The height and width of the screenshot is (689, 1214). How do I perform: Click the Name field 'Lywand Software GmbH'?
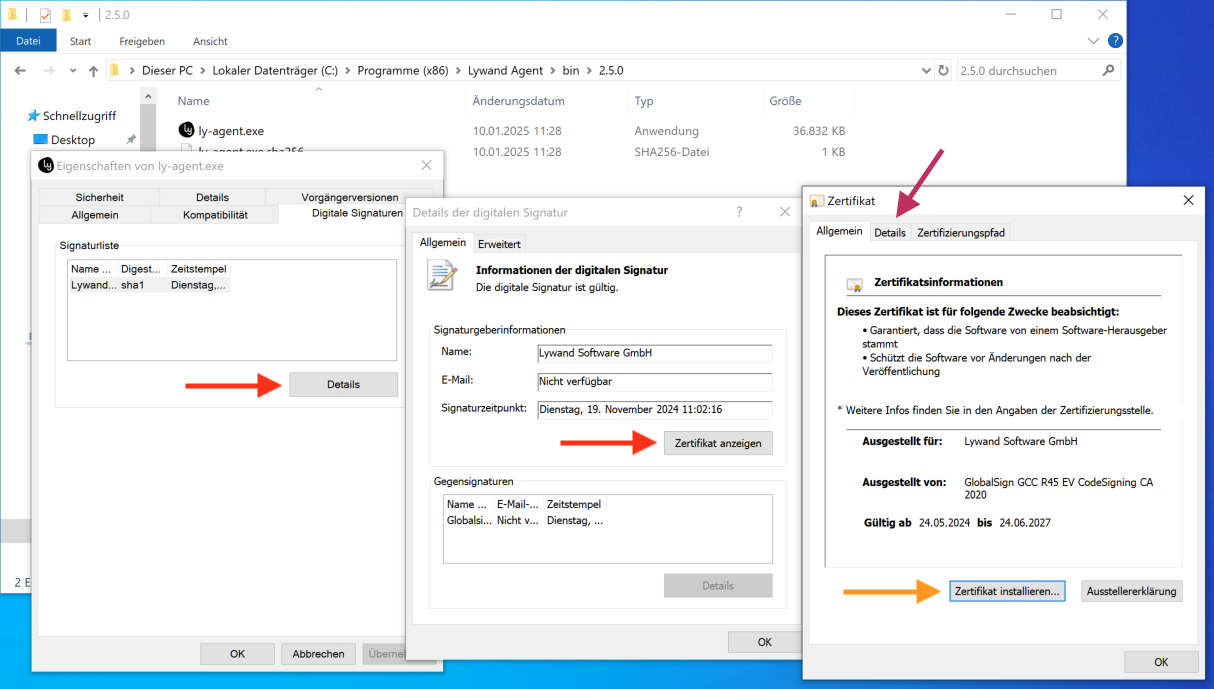click(655, 353)
